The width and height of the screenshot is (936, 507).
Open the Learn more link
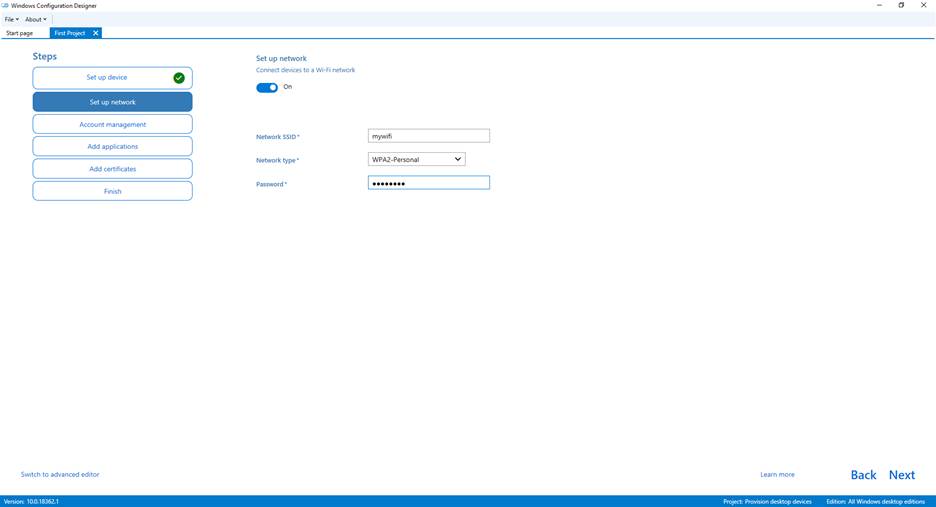coord(777,474)
